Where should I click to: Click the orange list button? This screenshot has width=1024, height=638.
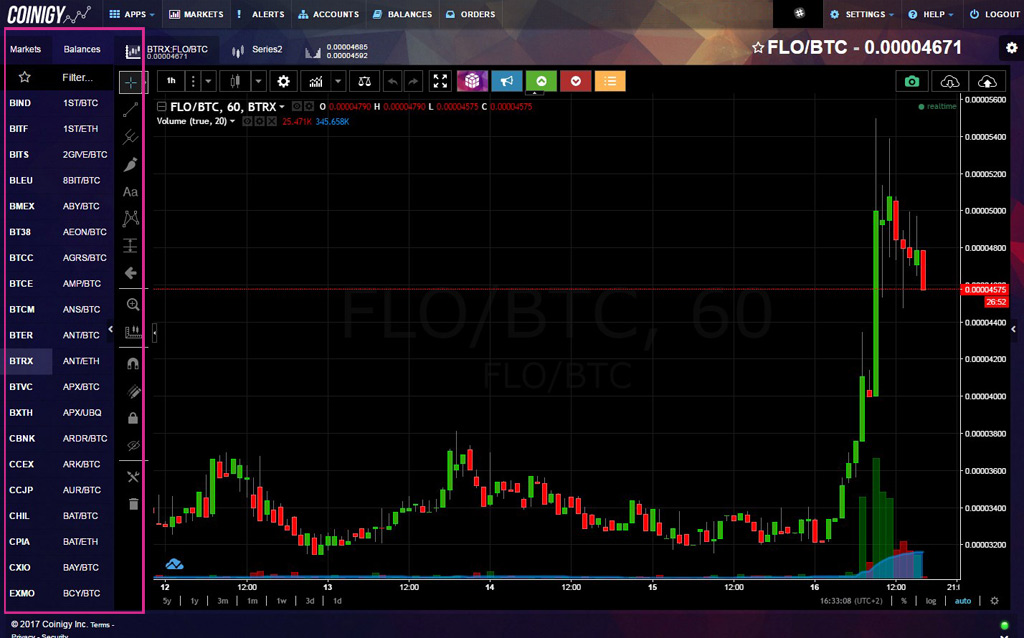[x=610, y=81]
